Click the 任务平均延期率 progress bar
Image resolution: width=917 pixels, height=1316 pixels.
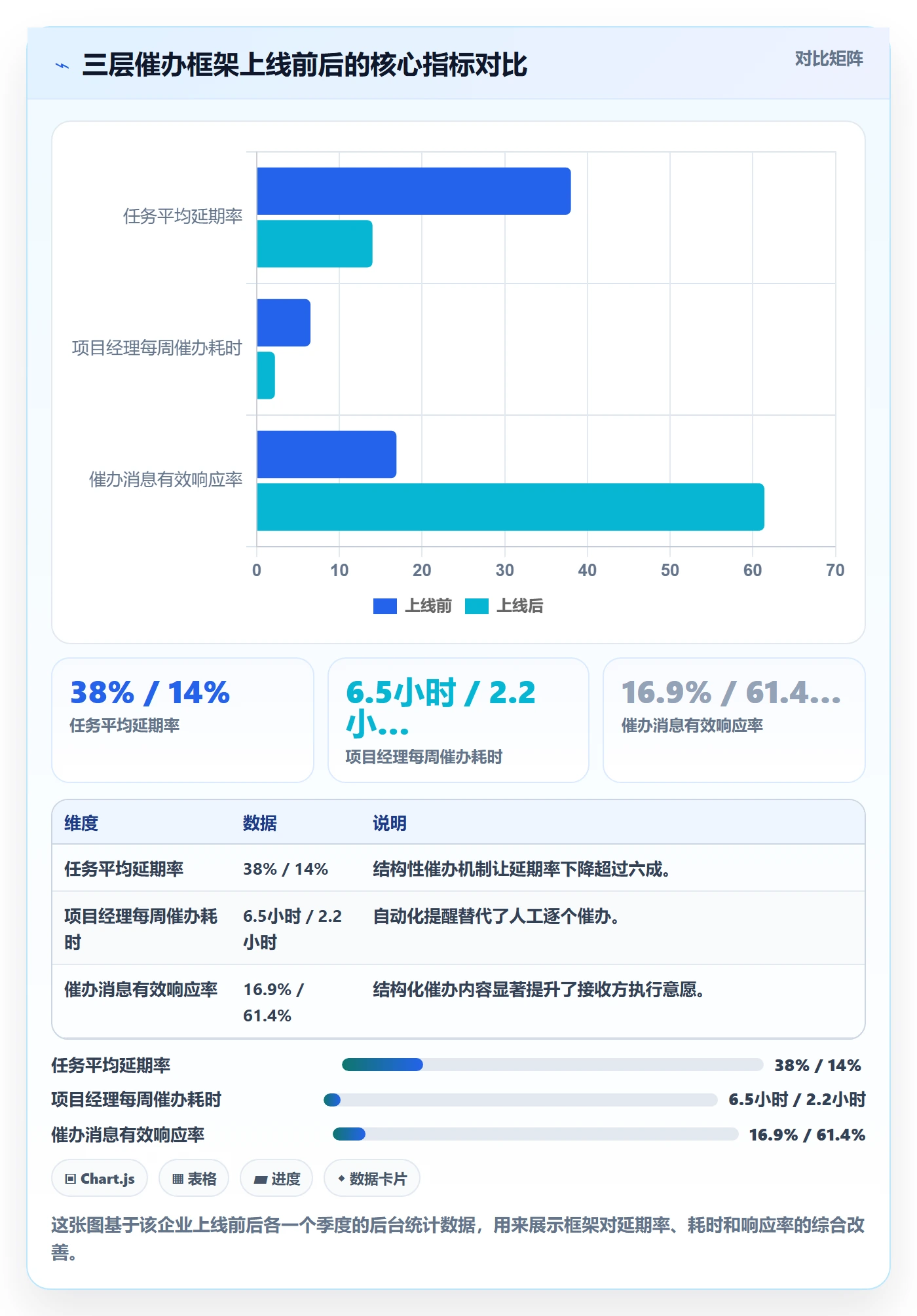click(x=552, y=1065)
